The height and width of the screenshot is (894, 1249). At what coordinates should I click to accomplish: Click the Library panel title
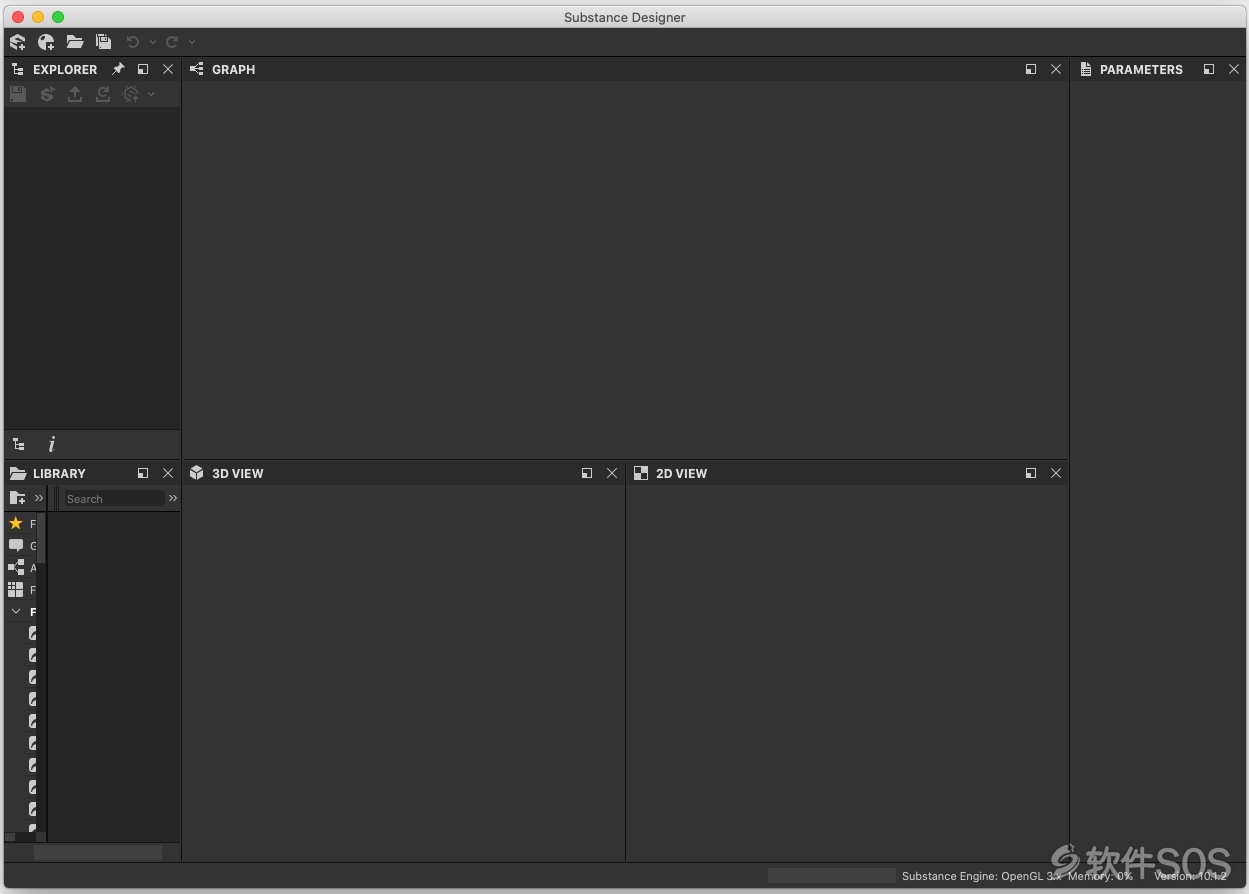pos(59,473)
